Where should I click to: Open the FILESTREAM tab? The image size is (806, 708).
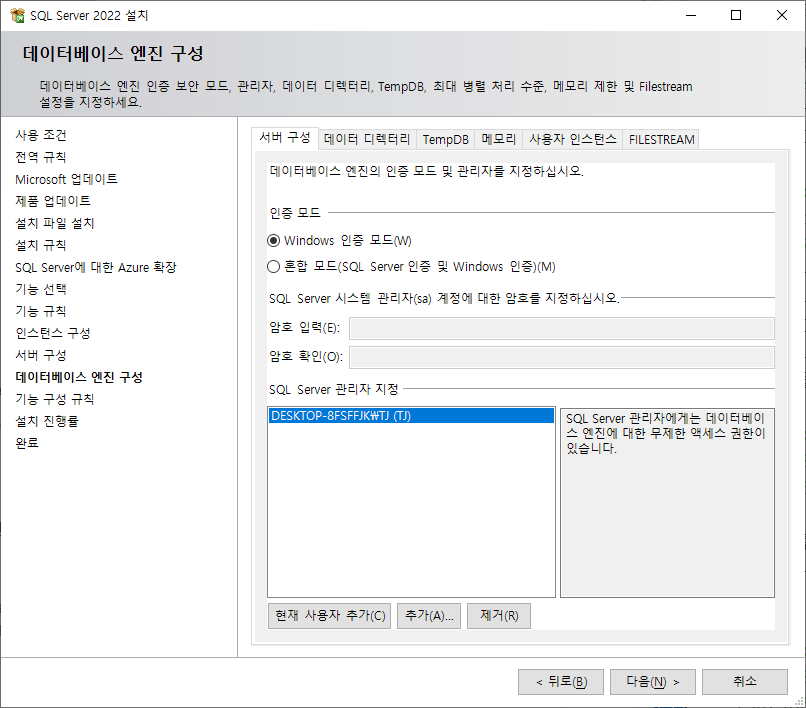(x=661, y=139)
